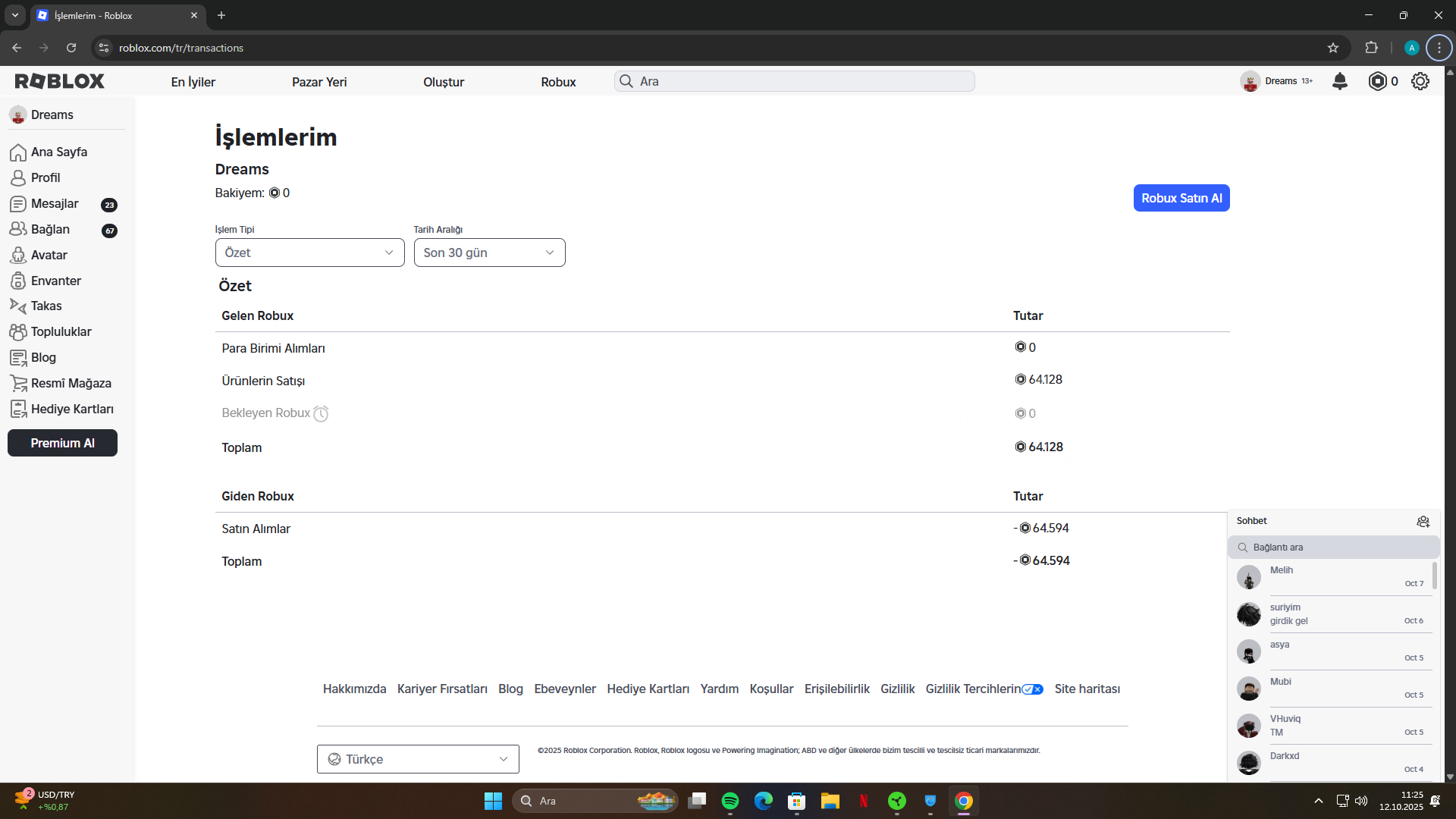Expand the İşlem Tipi Özet dropdown

pos(309,253)
